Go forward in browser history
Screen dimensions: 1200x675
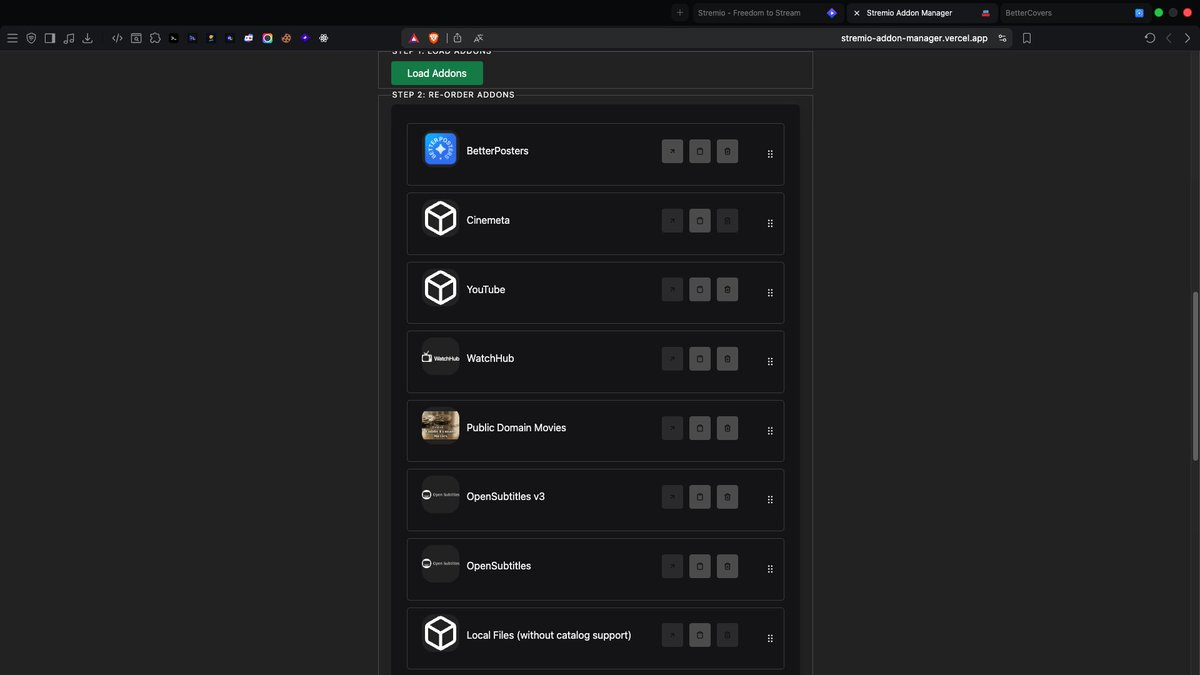1187,38
